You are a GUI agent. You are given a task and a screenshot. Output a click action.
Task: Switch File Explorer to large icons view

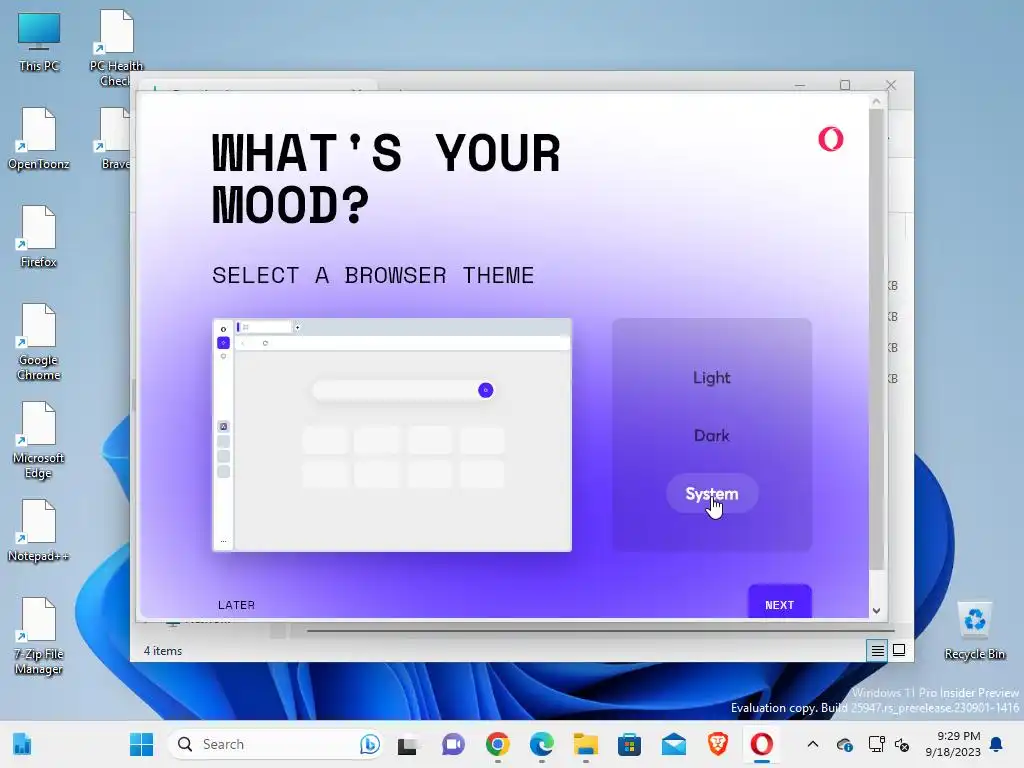(899, 650)
